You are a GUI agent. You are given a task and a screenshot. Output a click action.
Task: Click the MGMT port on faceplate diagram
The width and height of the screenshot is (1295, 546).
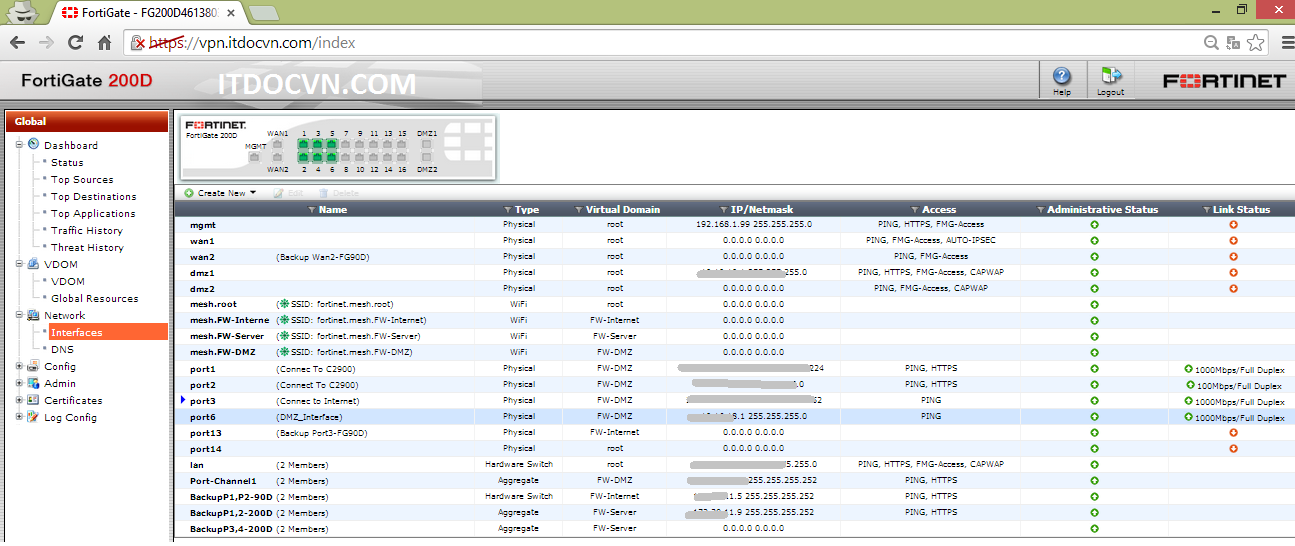click(x=254, y=156)
